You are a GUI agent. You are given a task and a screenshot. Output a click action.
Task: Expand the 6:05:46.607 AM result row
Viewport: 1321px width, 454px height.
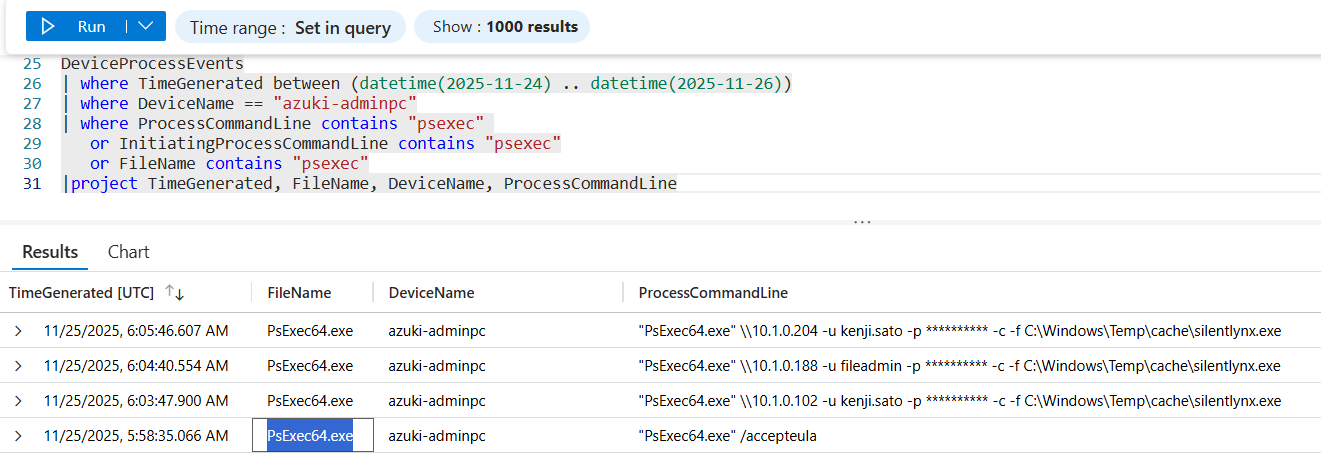pos(18,330)
